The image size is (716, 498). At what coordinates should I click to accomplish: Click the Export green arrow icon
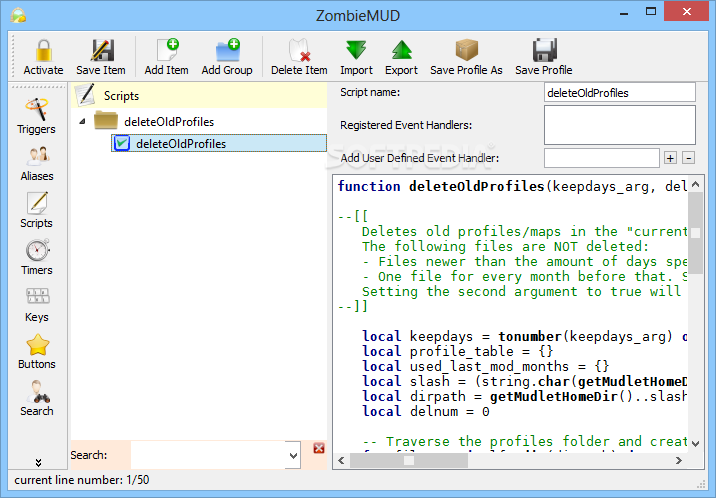pyautogui.click(x=402, y=50)
